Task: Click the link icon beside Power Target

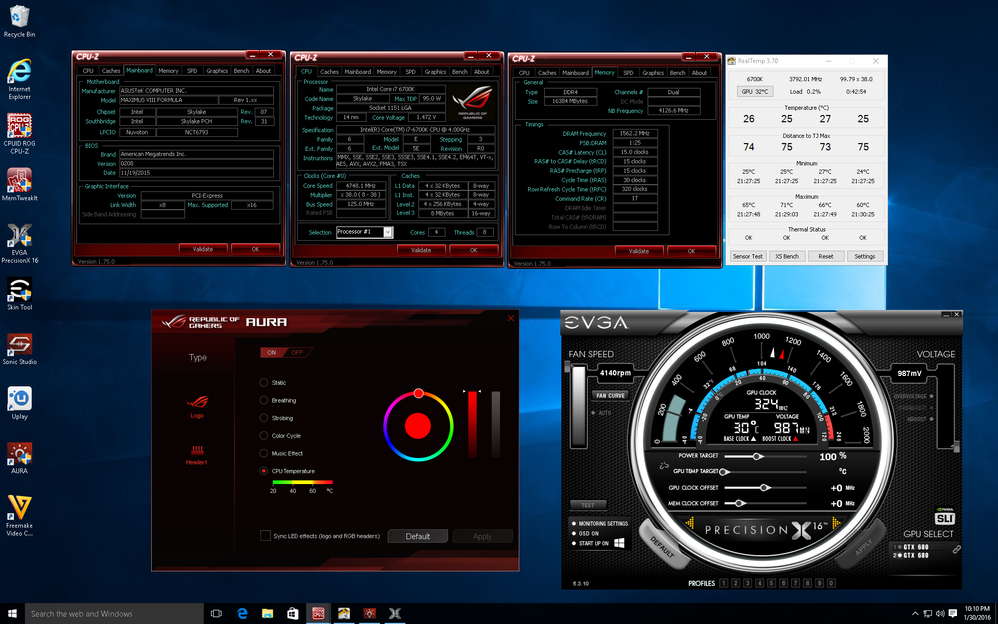Action: point(664,465)
